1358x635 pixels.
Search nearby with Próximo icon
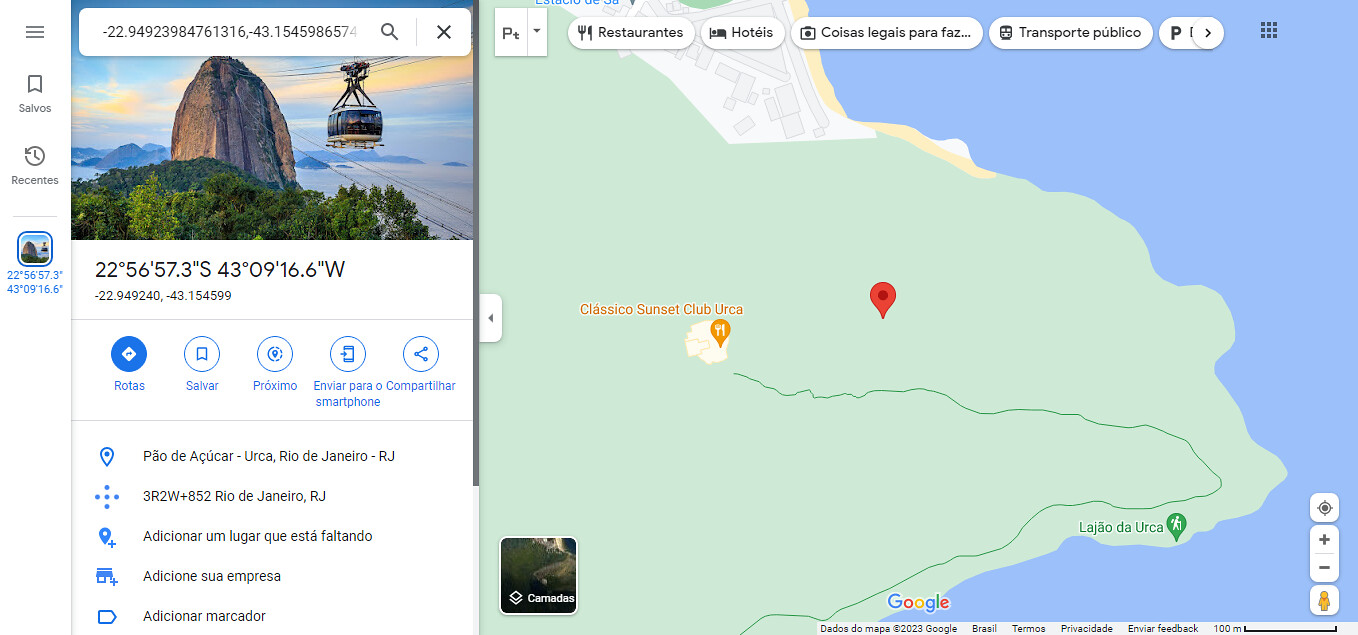(x=275, y=364)
